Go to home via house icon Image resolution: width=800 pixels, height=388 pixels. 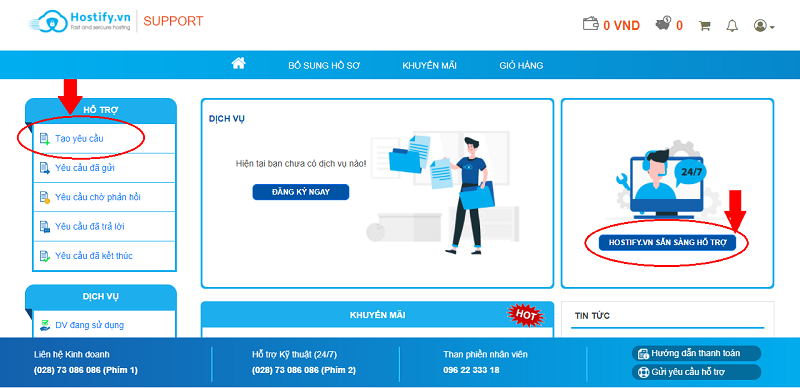(238, 63)
